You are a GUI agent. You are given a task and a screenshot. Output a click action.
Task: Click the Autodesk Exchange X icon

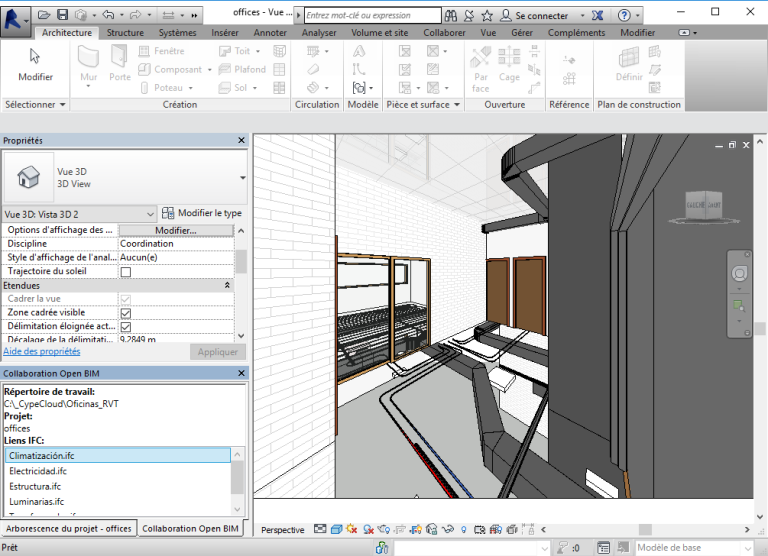coord(597,16)
